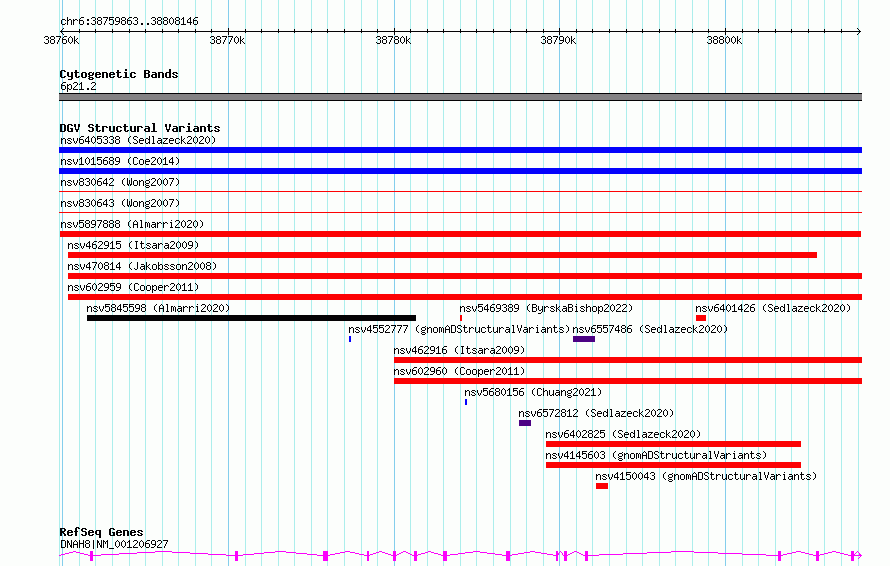Select the red bar under nsv470814

(x=465, y=276)
